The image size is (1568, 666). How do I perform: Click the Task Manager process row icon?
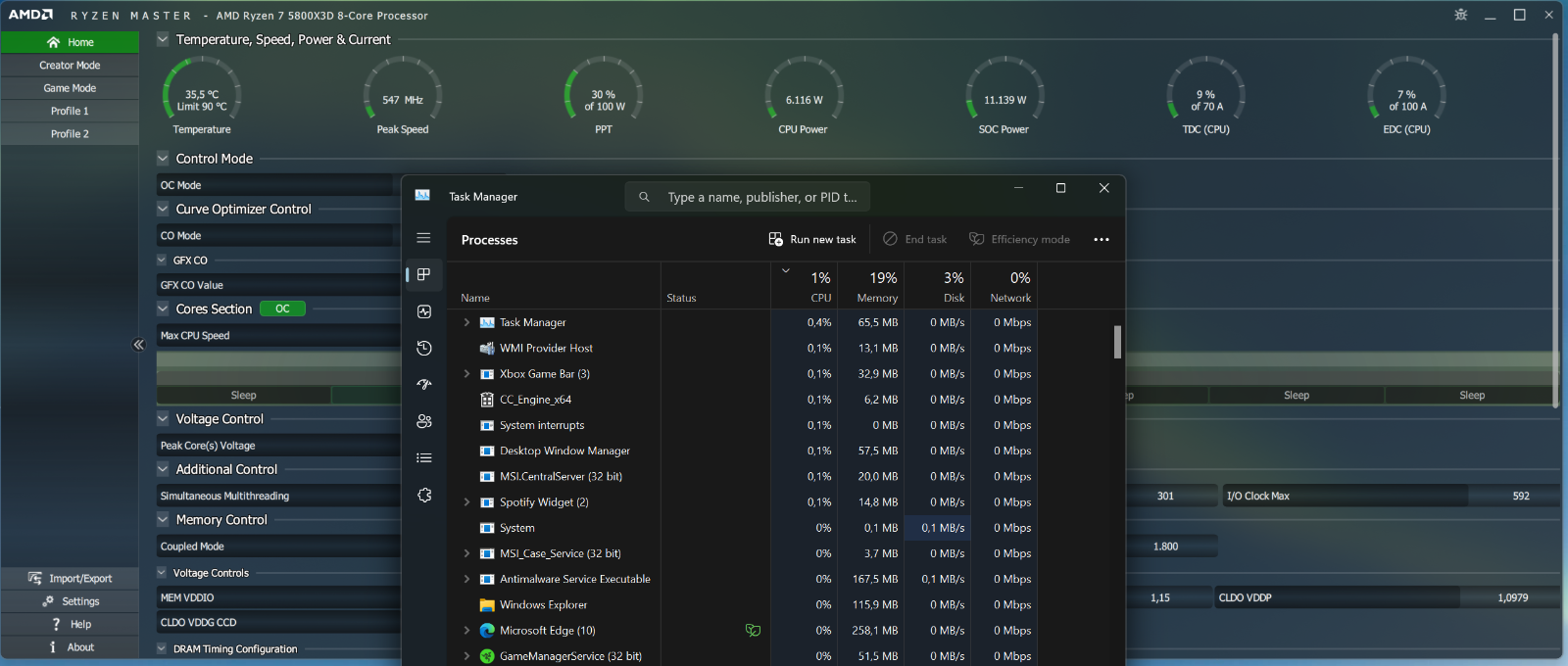point(487,322)
